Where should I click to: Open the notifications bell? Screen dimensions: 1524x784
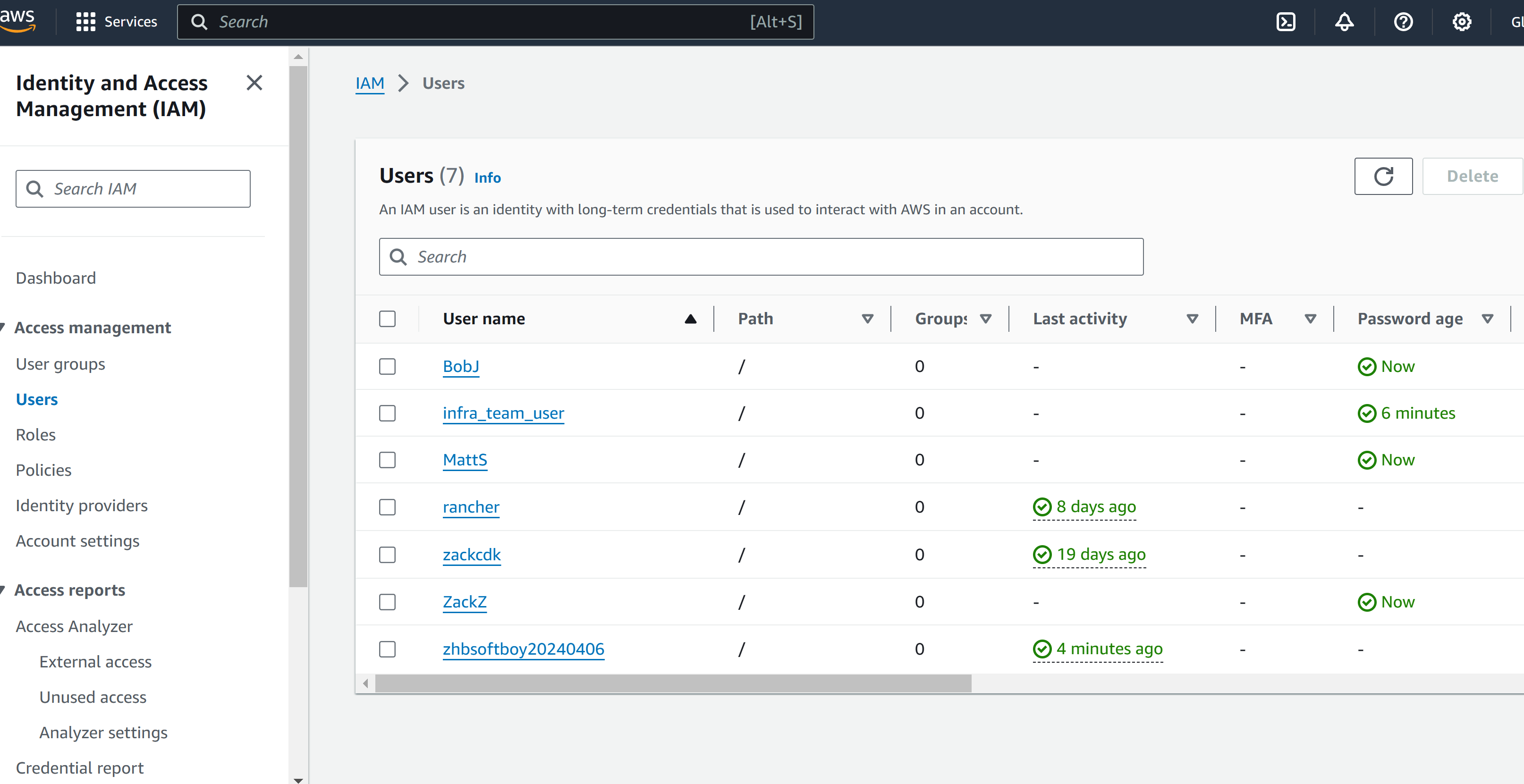point(1344,22)
